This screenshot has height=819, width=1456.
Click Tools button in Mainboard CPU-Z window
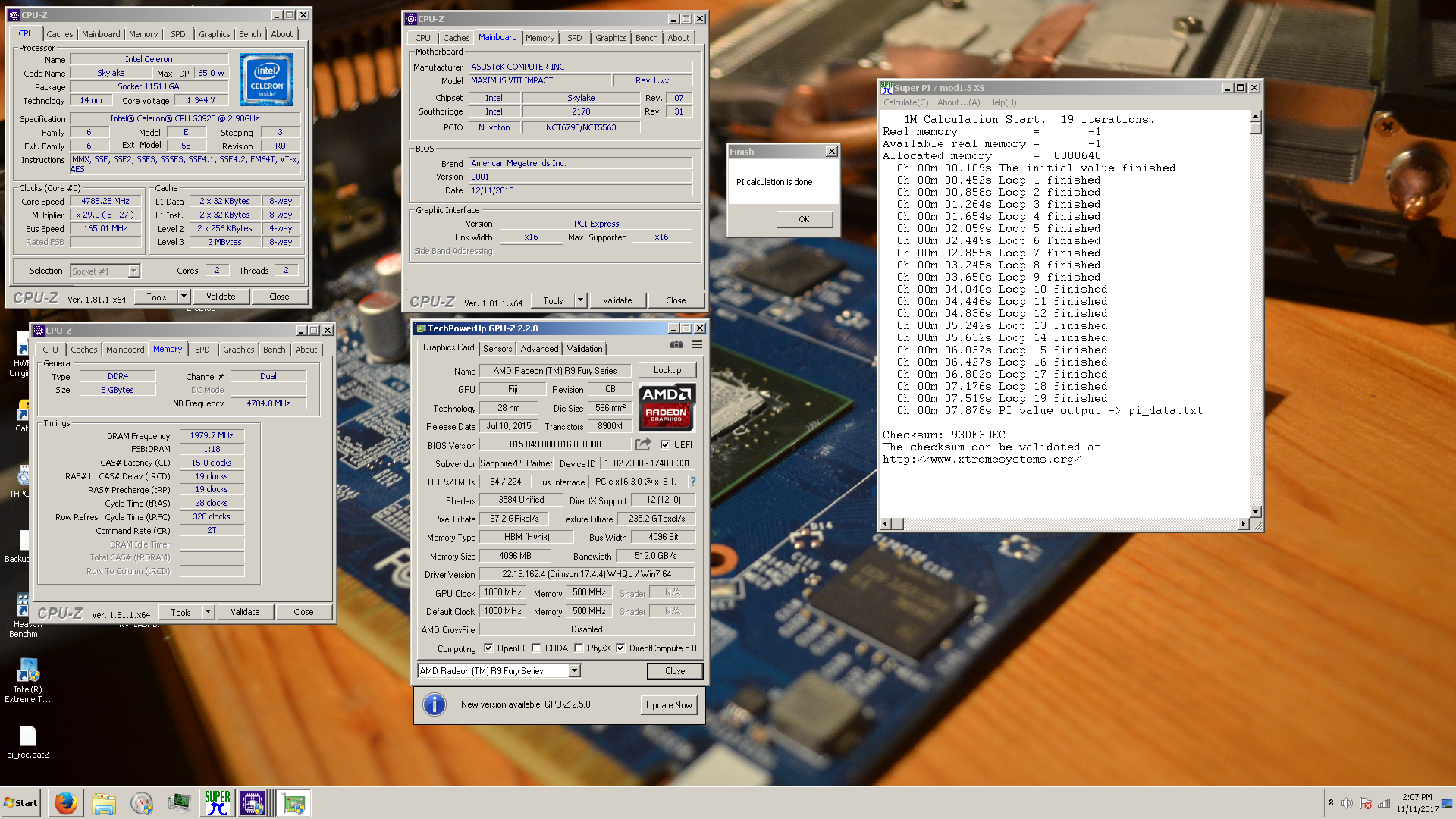tap(553, 300)
